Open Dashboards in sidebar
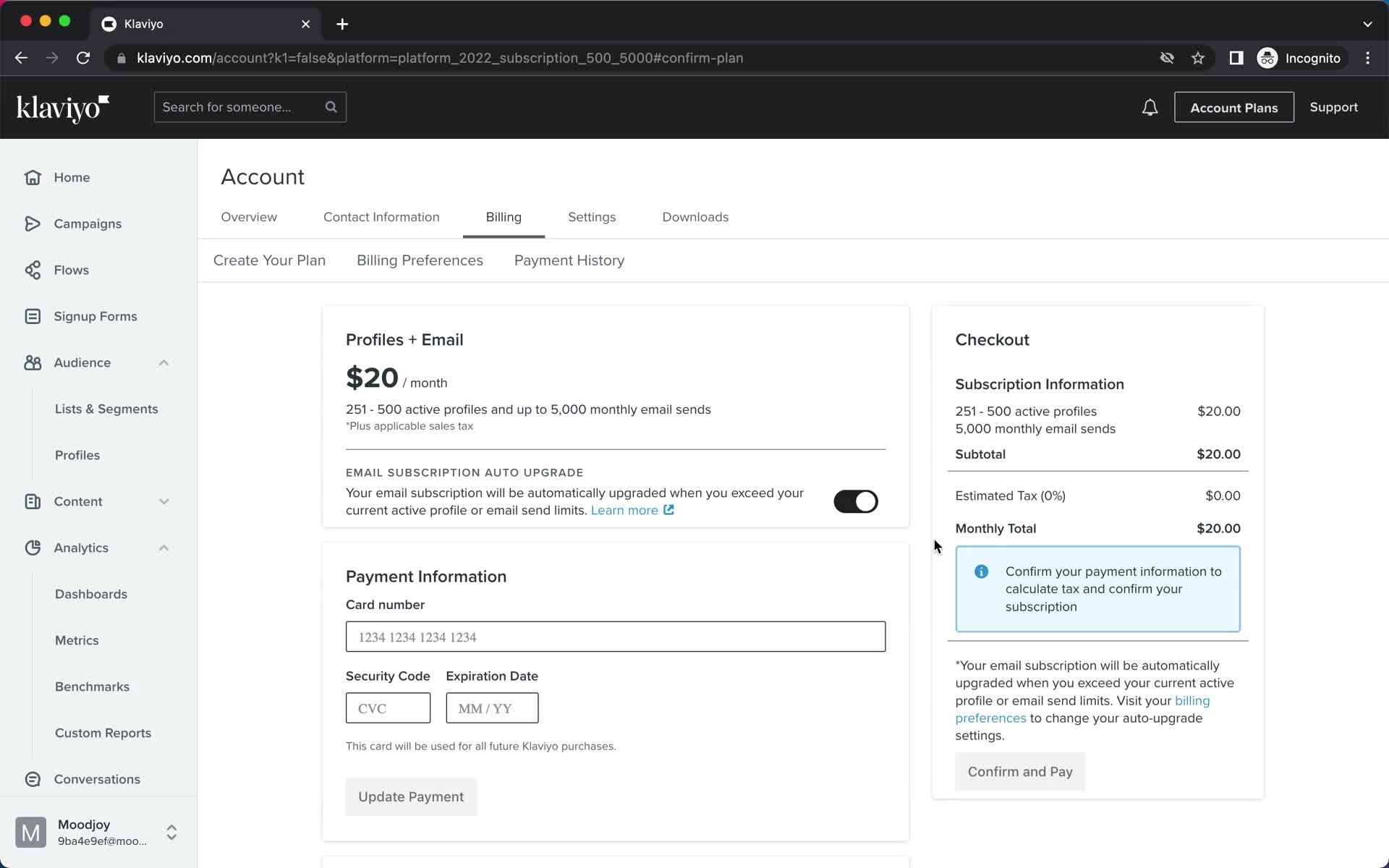 pyautogui.click(x=91, y=594)
